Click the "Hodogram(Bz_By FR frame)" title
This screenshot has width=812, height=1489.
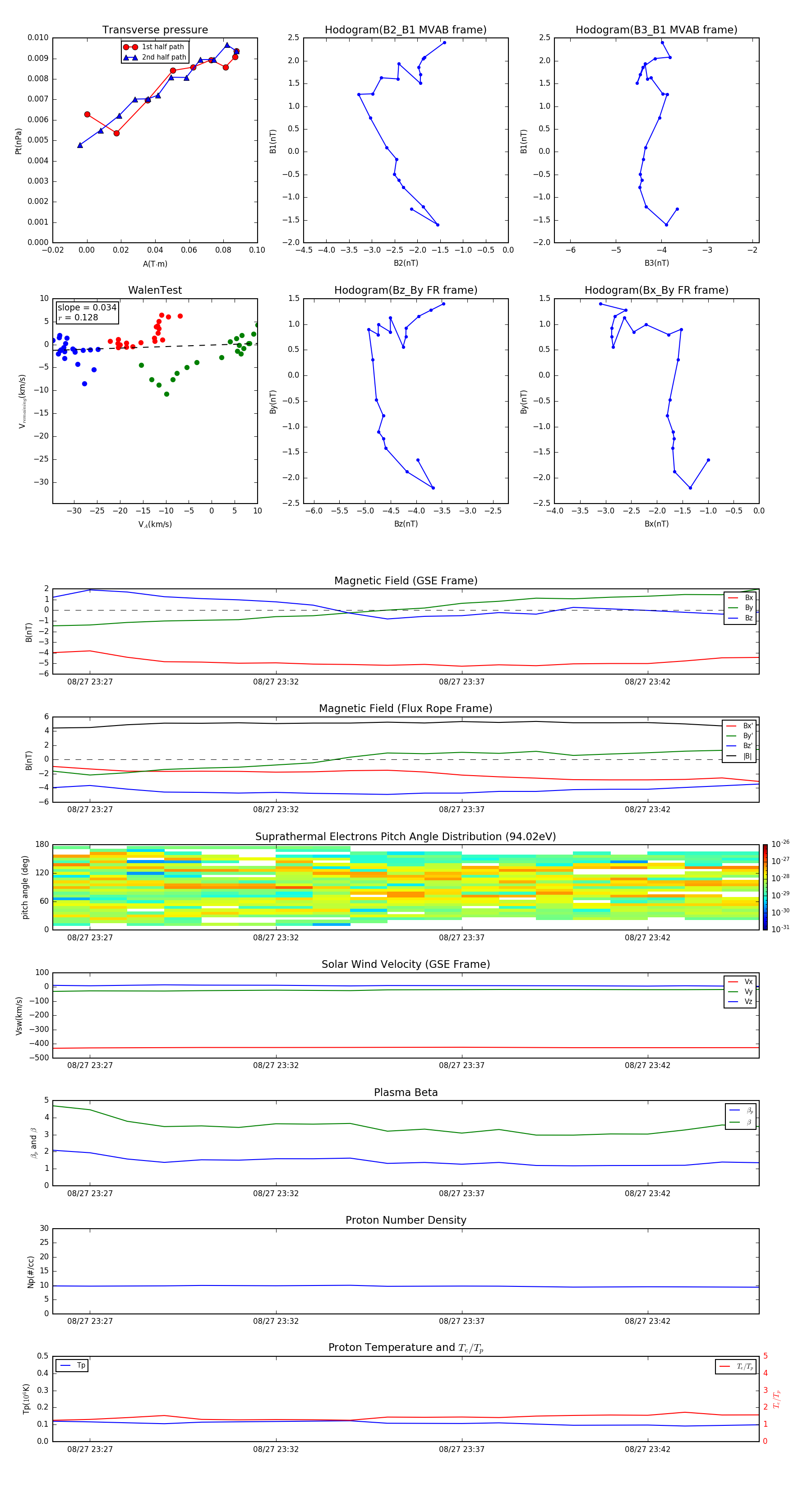[406, 290]
